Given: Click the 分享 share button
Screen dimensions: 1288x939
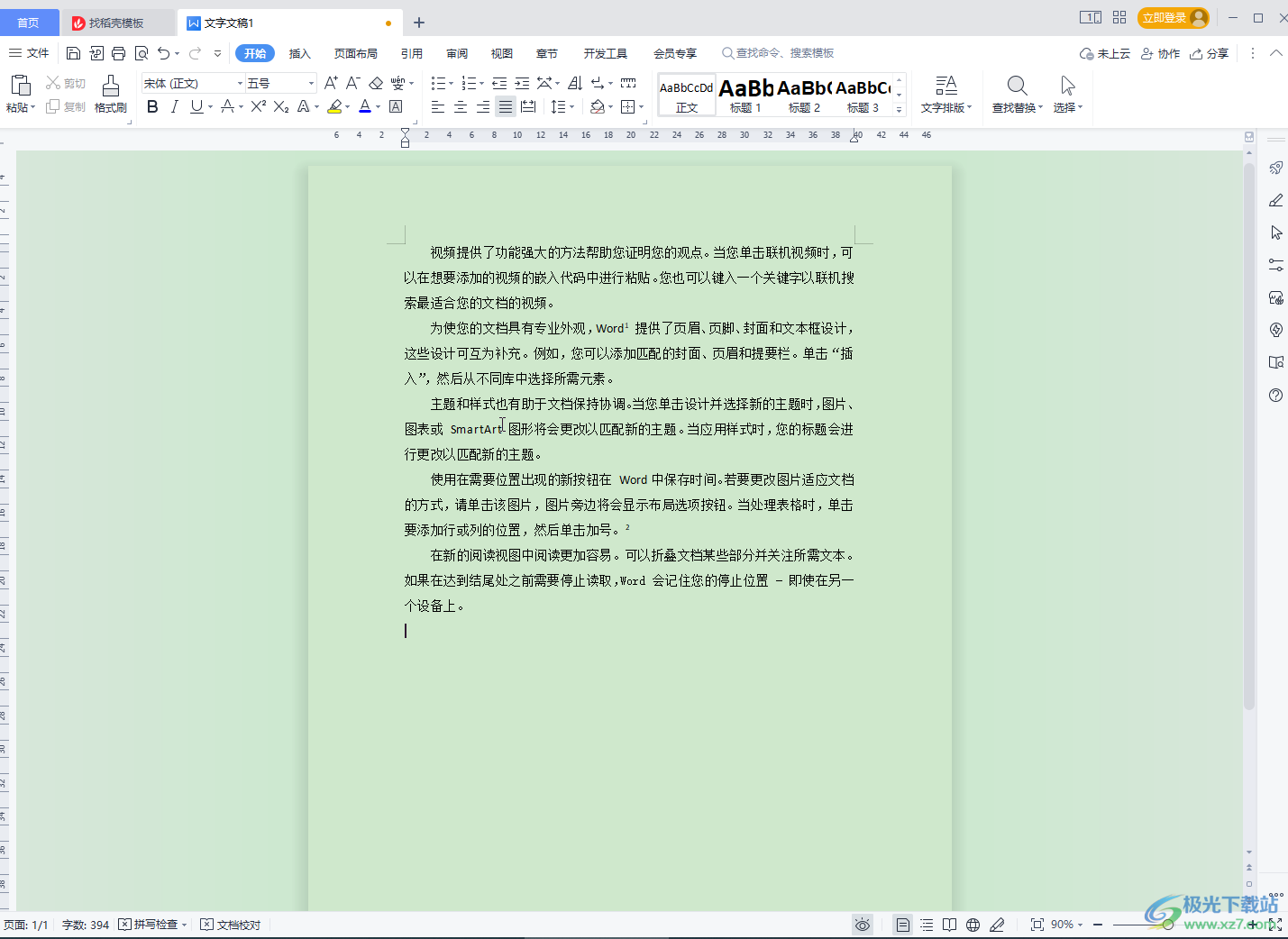Looking at the screenshot, I should click(x=1209, y=53).
